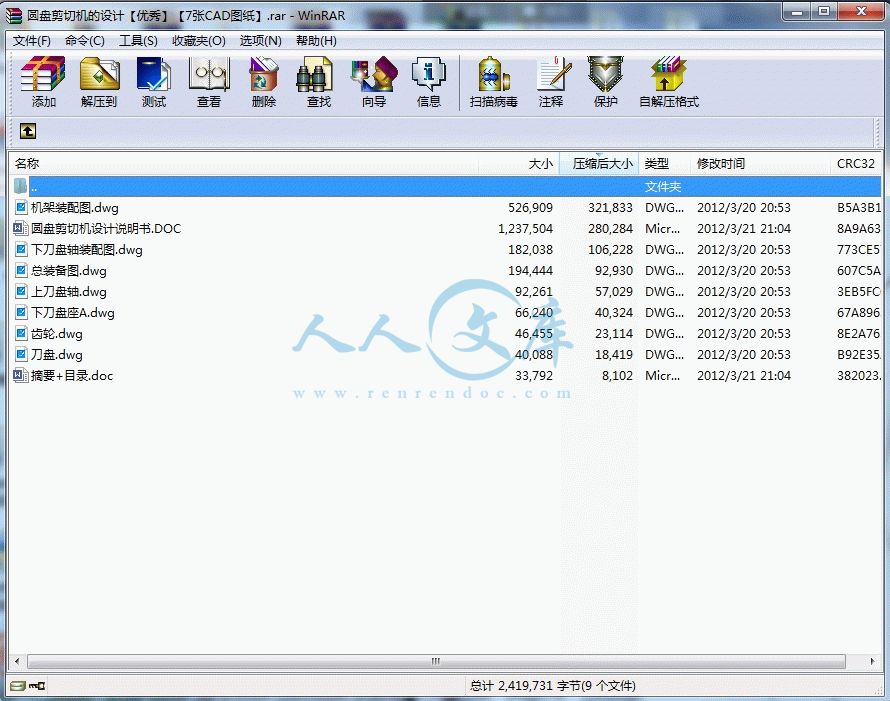Click packed size value 321,833
This screenshot has width=890, height=701.
click(x=610, y=208)
